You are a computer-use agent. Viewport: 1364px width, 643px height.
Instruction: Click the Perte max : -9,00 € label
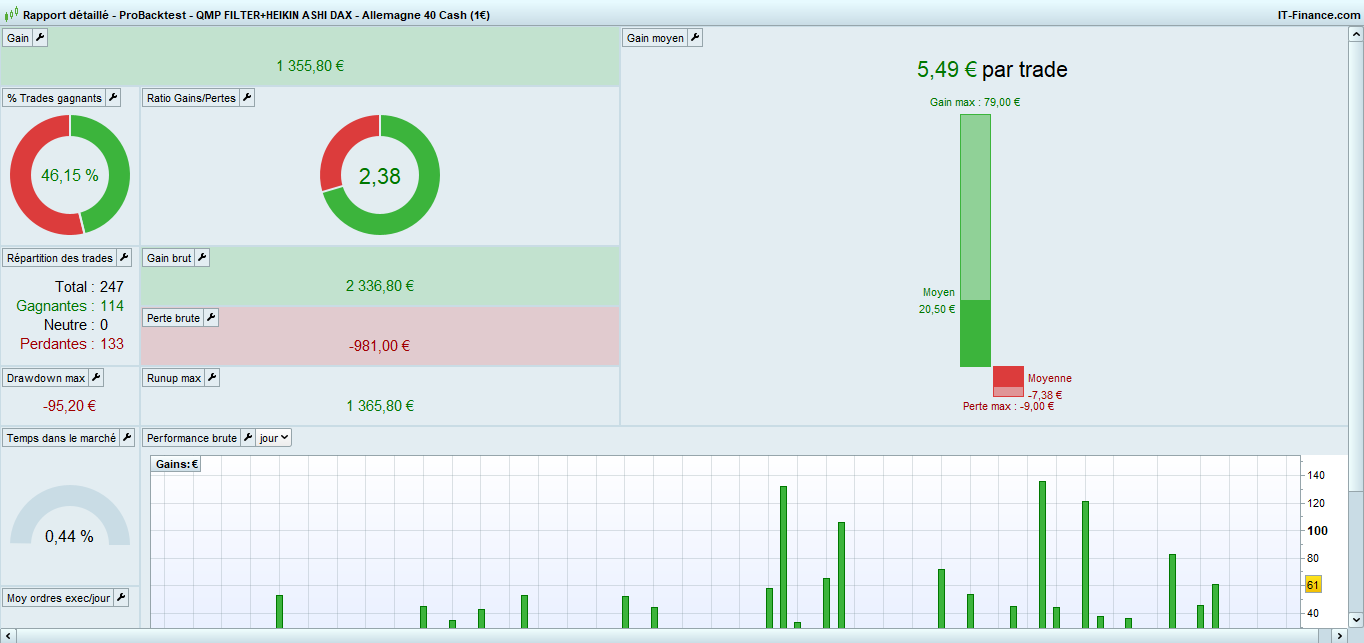coord(1008,406)
